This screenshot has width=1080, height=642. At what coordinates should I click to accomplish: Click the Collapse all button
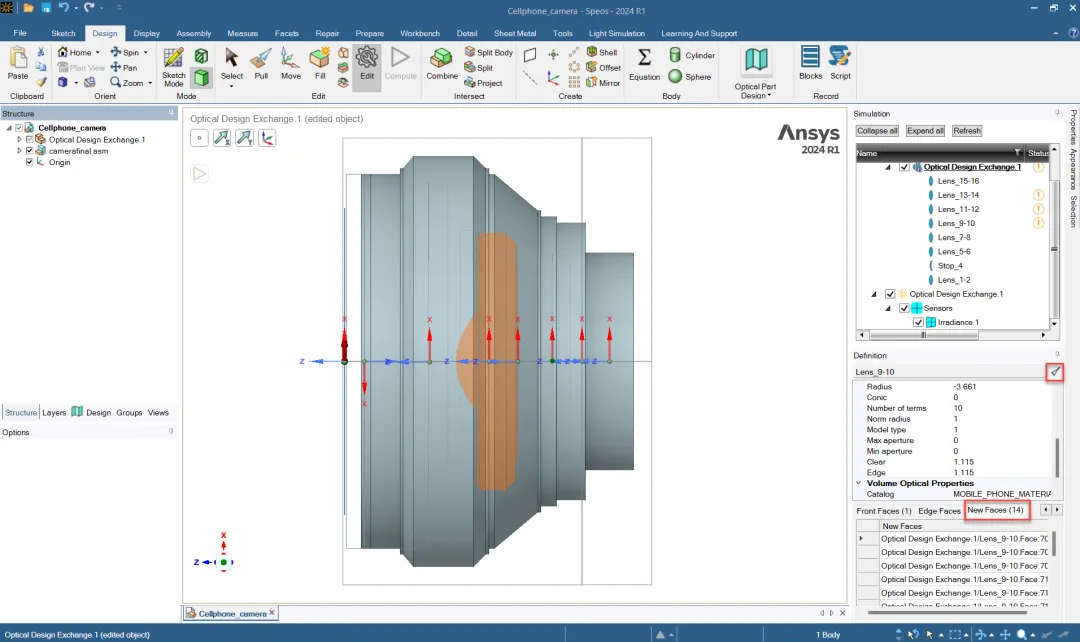877,131
